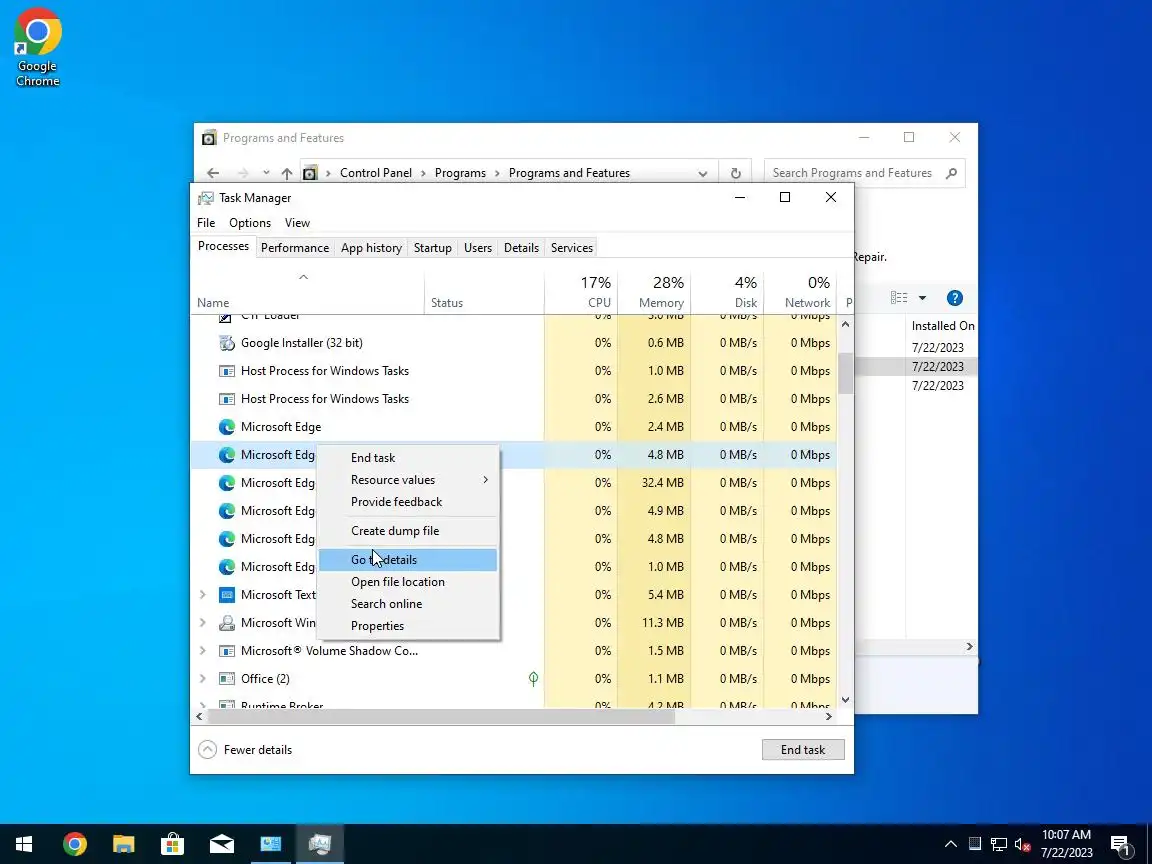Click the search magnifier in Programs and Features
Screen dimensions: 1152x864
951,173
